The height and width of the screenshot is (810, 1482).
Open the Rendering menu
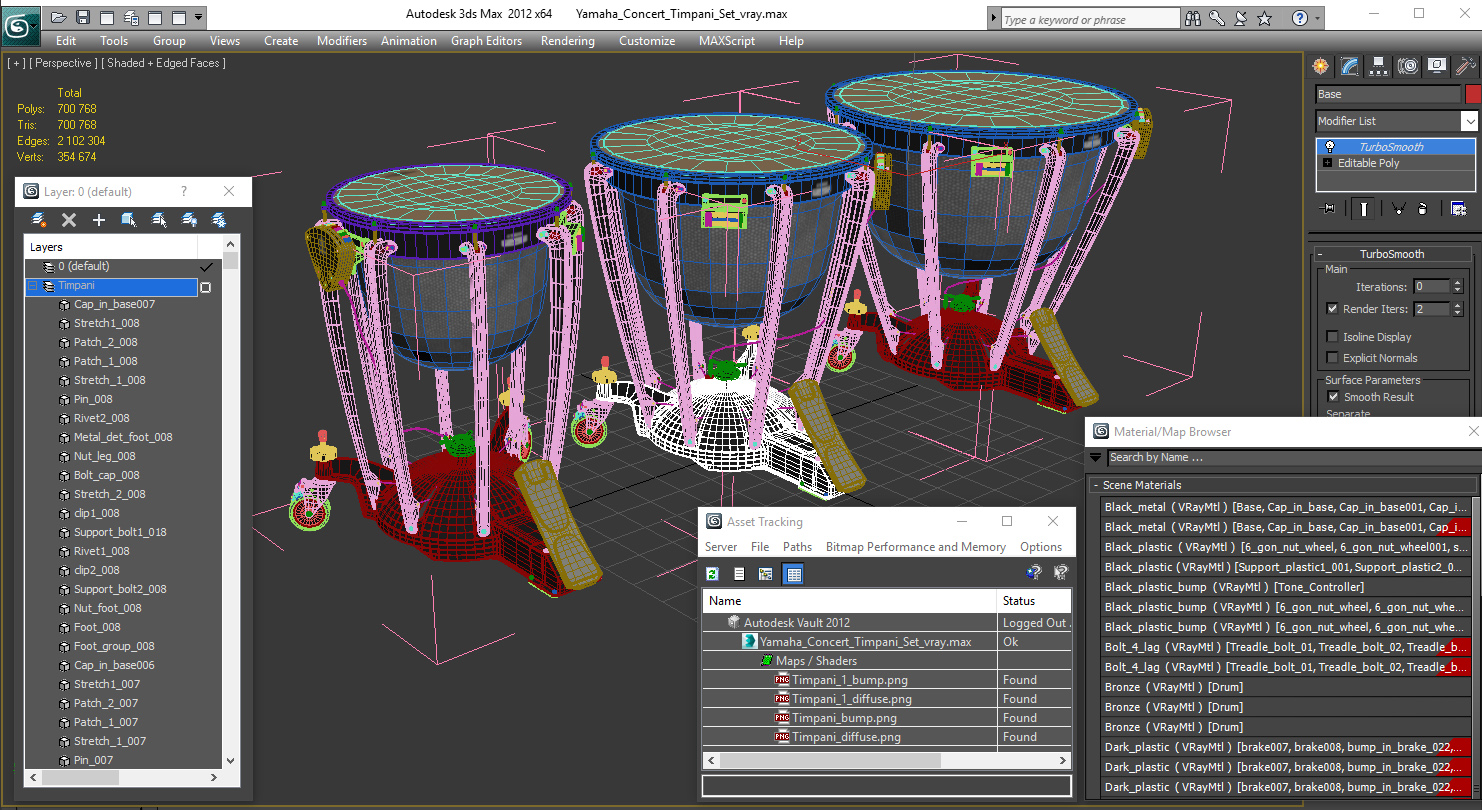point(567,41)
